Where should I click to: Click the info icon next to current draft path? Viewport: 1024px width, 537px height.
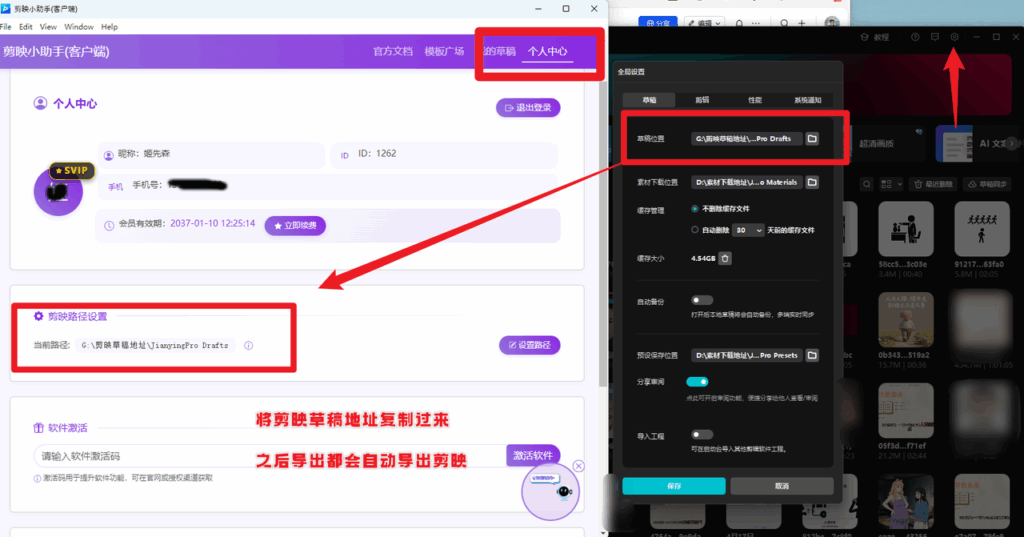coord(248,346)
